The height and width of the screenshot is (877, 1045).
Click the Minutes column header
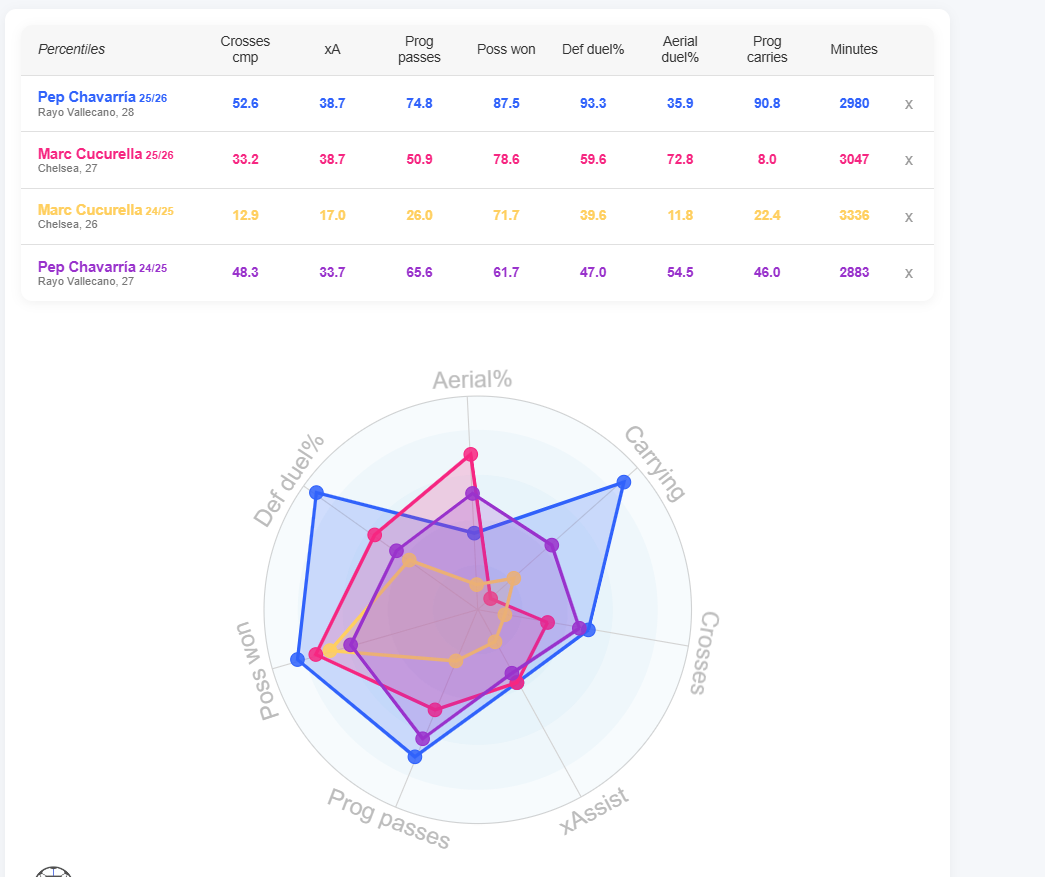pyautogui.click(x=854, y=49)
